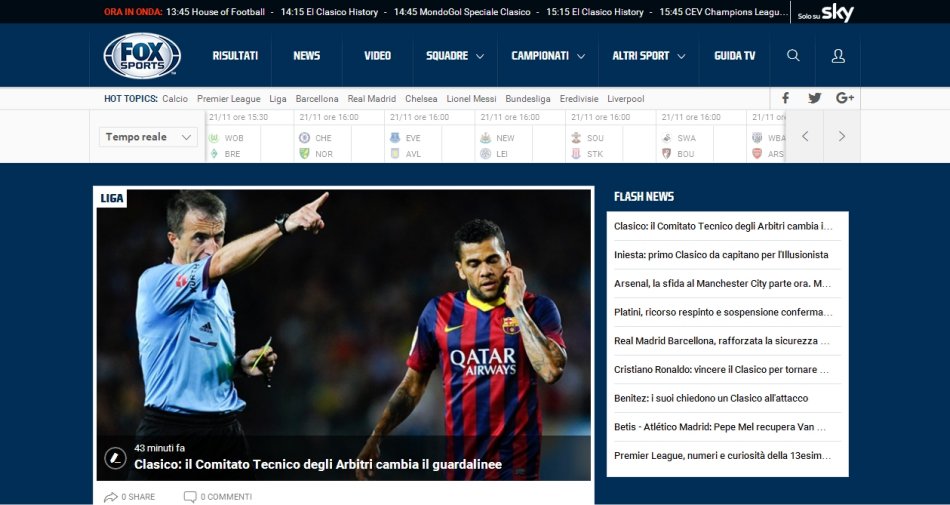The image size is (950, 505).
Task: Read flash news 'Benitez: i suoi chiedono un Clasico'
Action: click(x=711, y=398)
